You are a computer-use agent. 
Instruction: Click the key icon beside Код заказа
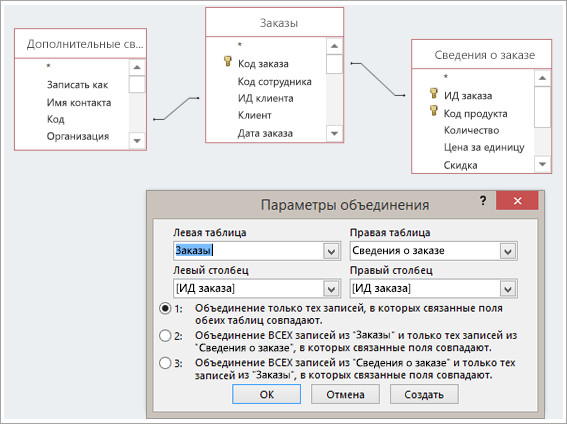tap(227, 61)
